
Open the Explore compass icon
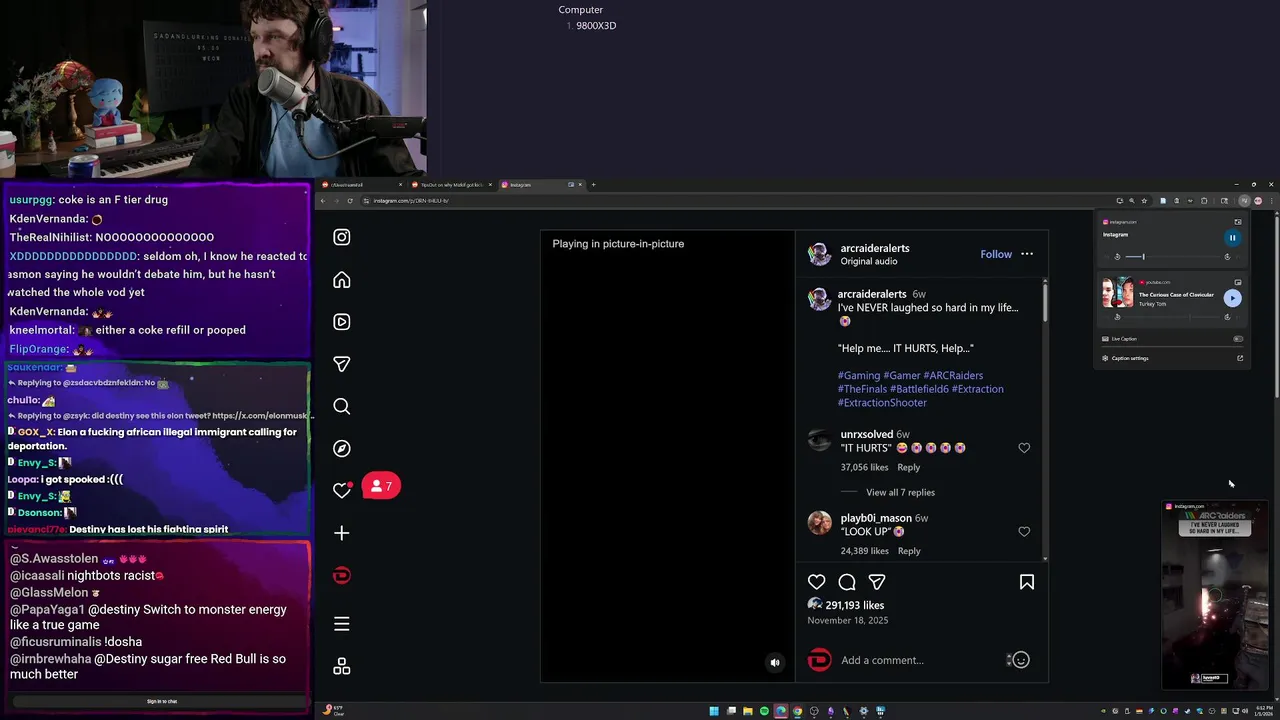tap(342, 448)
